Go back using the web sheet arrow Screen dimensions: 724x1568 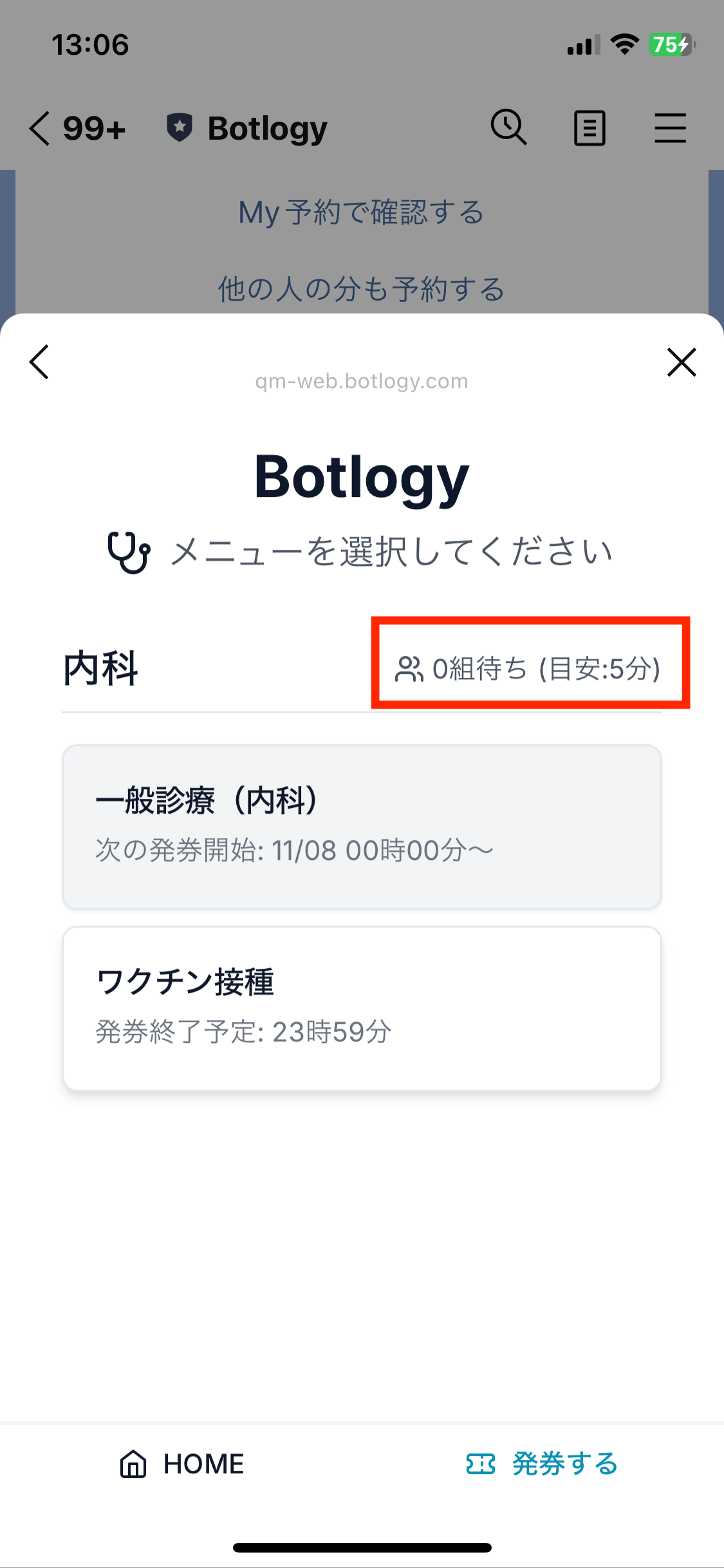(x=39, y=362)
